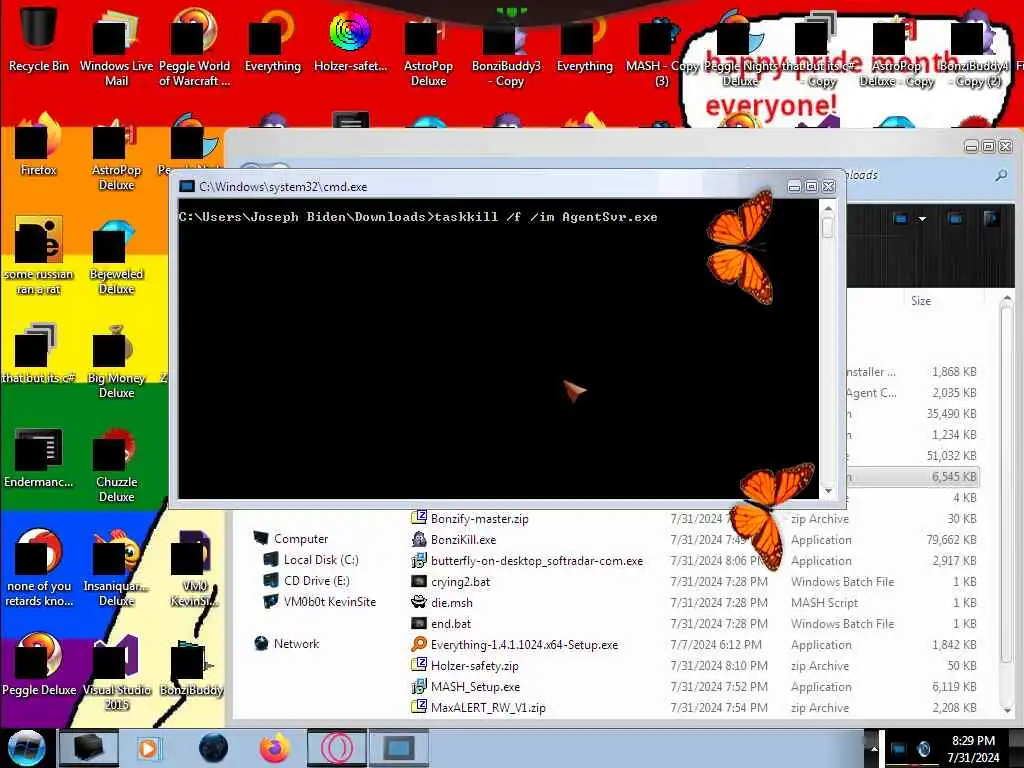The width and height of the screenshot is (1024, 768).
Task: Change view using Explorer's view icon
Action: coord(901,219)
